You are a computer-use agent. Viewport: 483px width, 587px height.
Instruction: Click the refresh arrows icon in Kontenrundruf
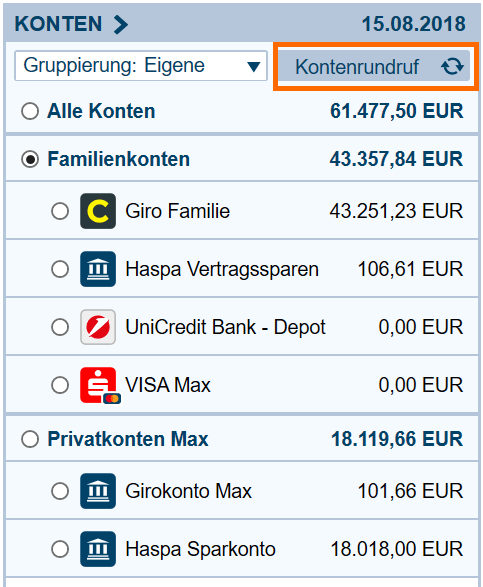[452, 67]
